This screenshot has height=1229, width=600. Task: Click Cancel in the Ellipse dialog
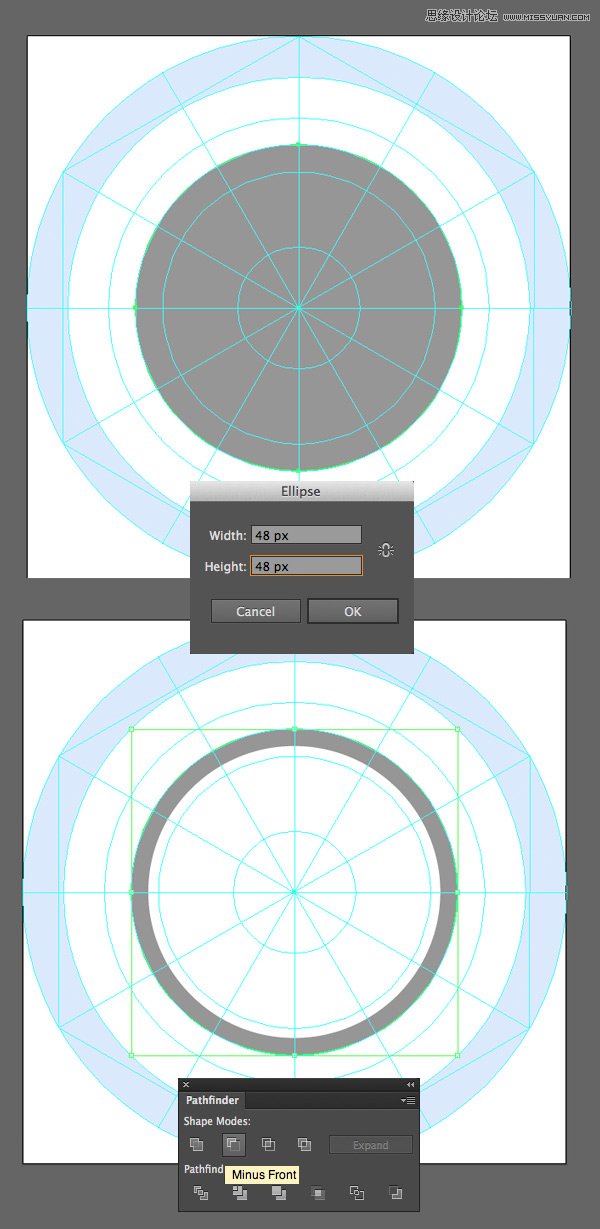(256, 611)
